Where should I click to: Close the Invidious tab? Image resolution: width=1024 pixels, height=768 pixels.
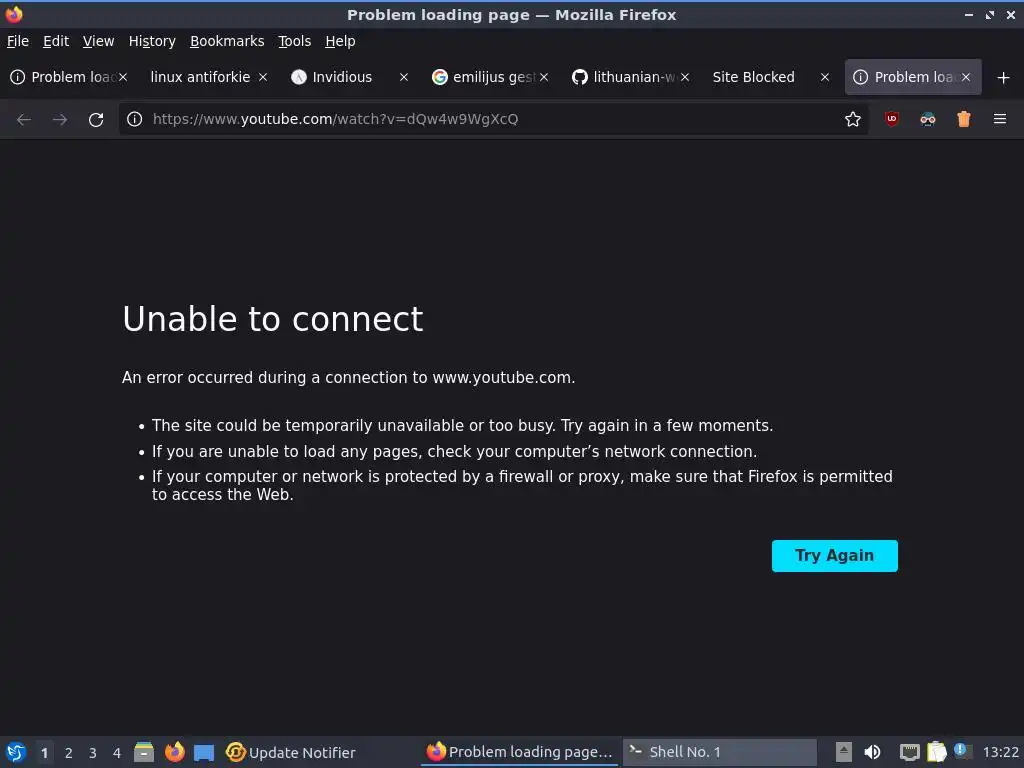(x=404, y=77)
